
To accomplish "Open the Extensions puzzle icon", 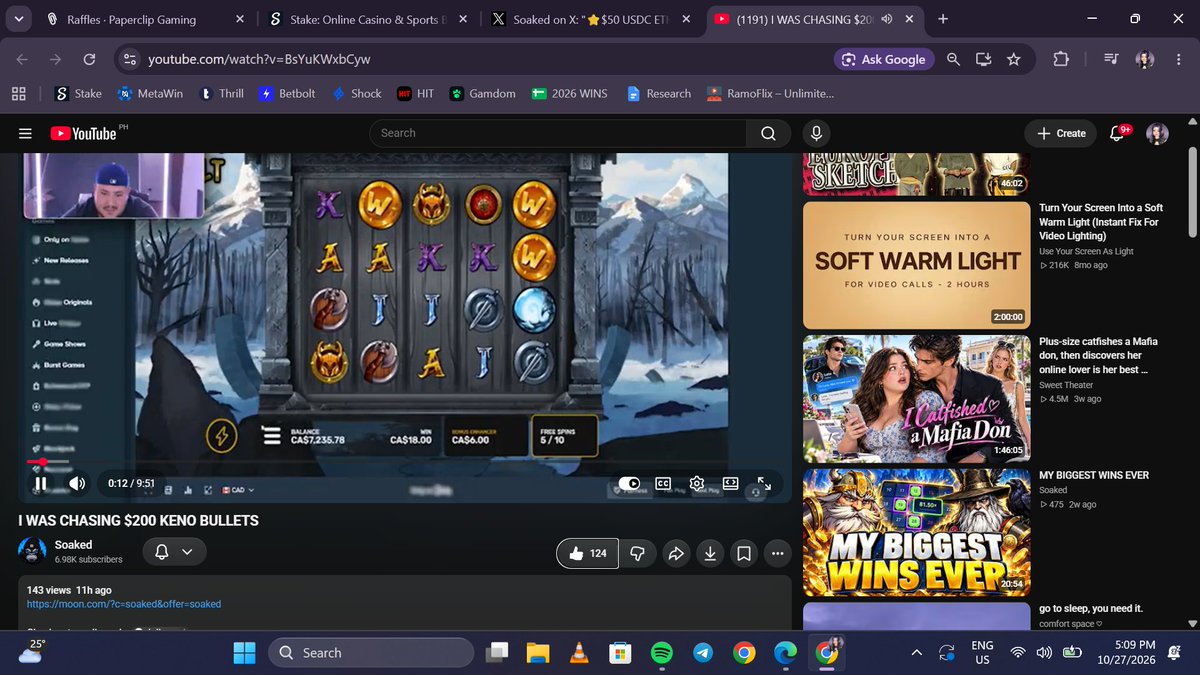I will point(1061,60).
